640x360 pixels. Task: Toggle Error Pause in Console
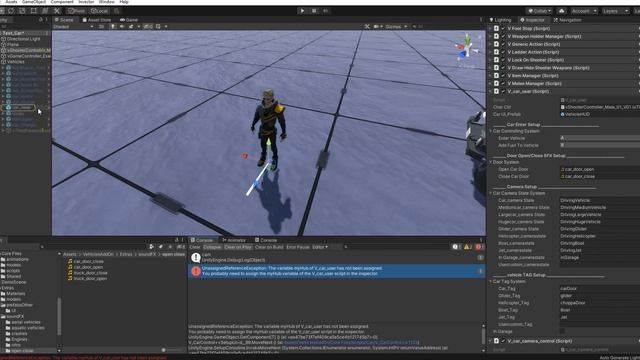pos(298,247)
